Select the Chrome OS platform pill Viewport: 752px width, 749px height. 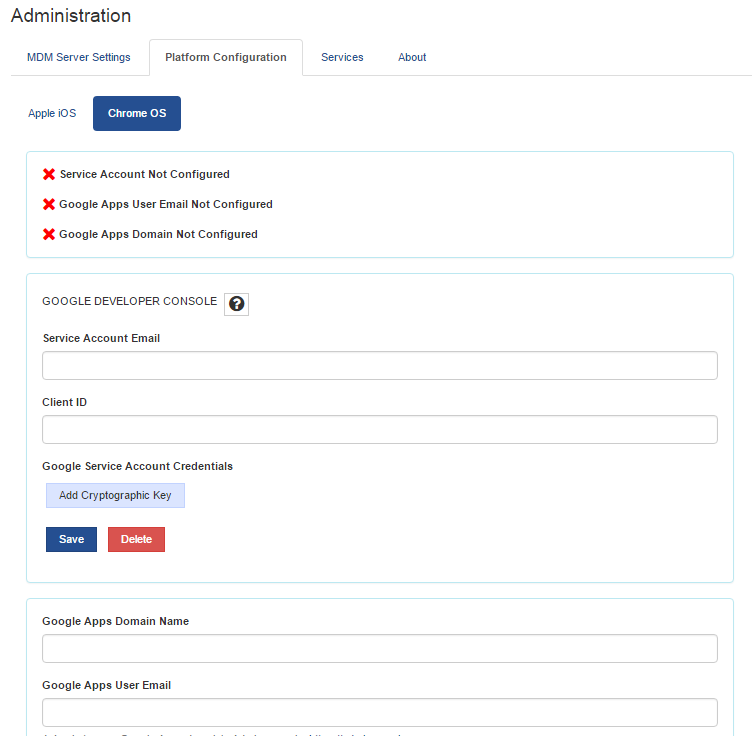137,114
